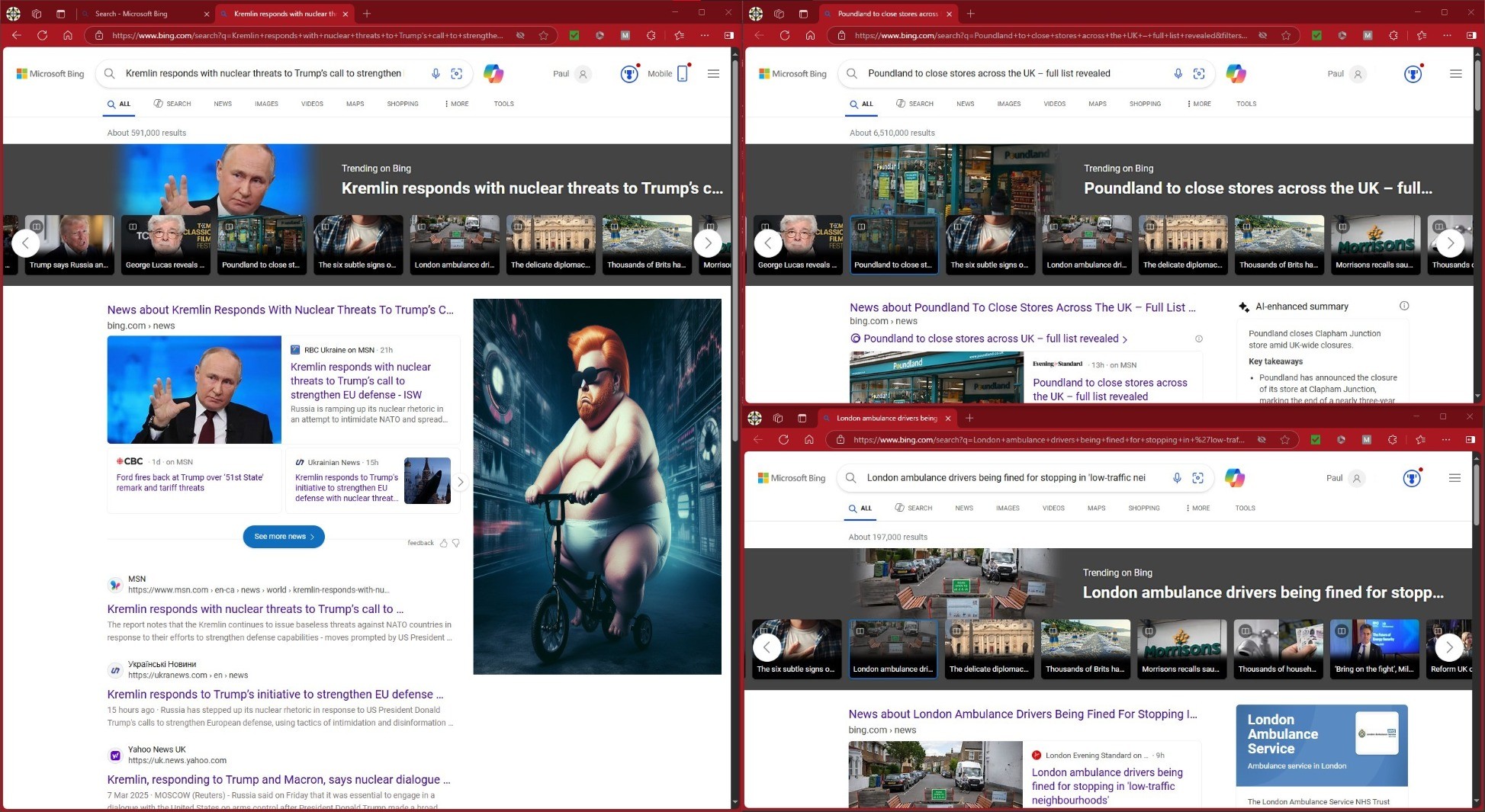
Task: Click the vertical scrollbar of the Kremlin window
Action: (735, 381)
